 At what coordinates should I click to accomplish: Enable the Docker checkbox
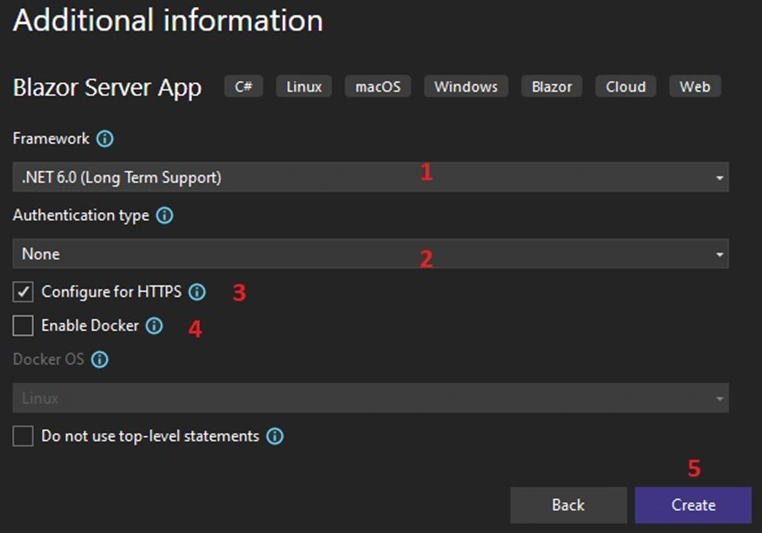pos(23,326)
